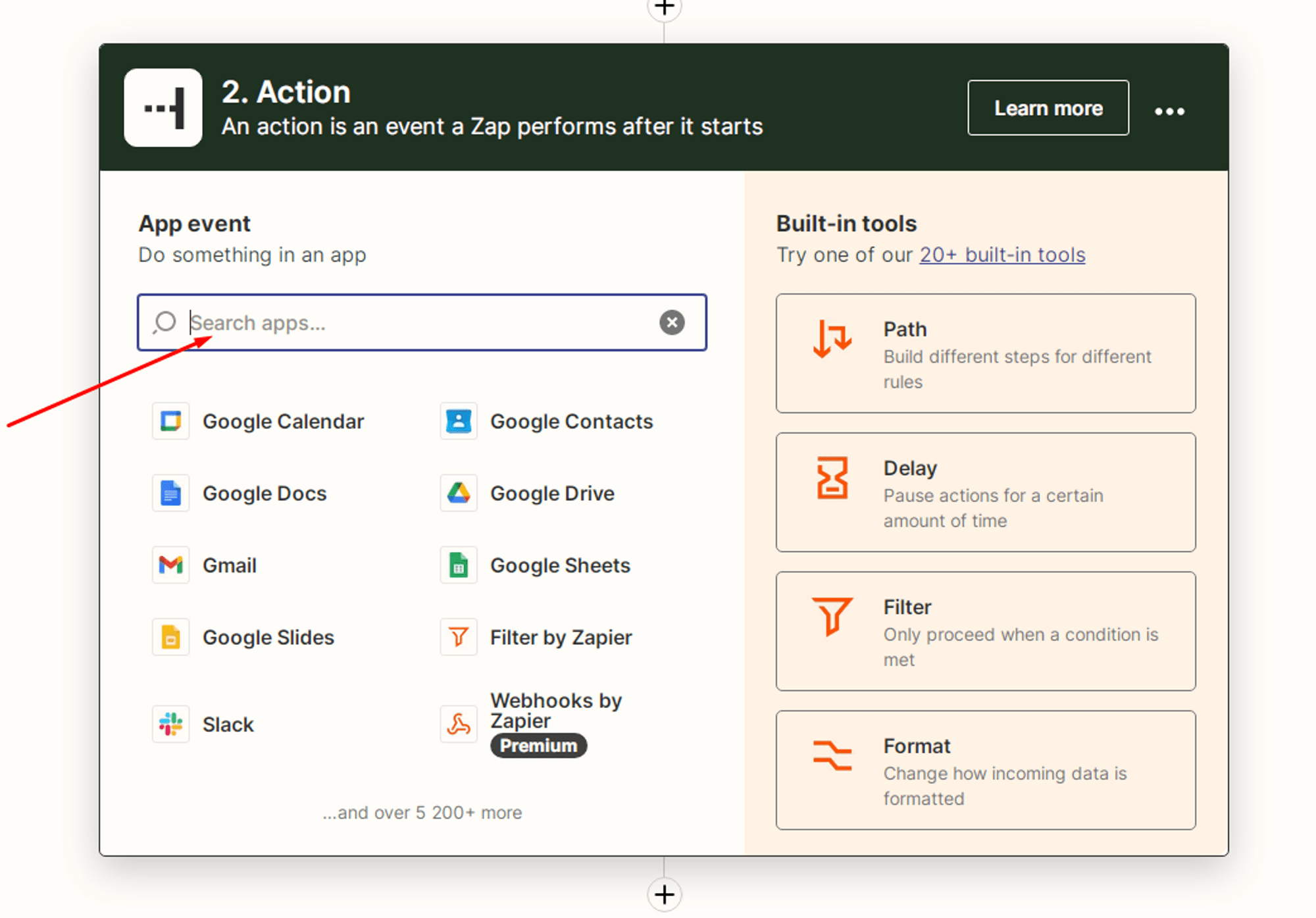Click the Google Contacts label
The image size is (1316, 918).
(572, 421)
